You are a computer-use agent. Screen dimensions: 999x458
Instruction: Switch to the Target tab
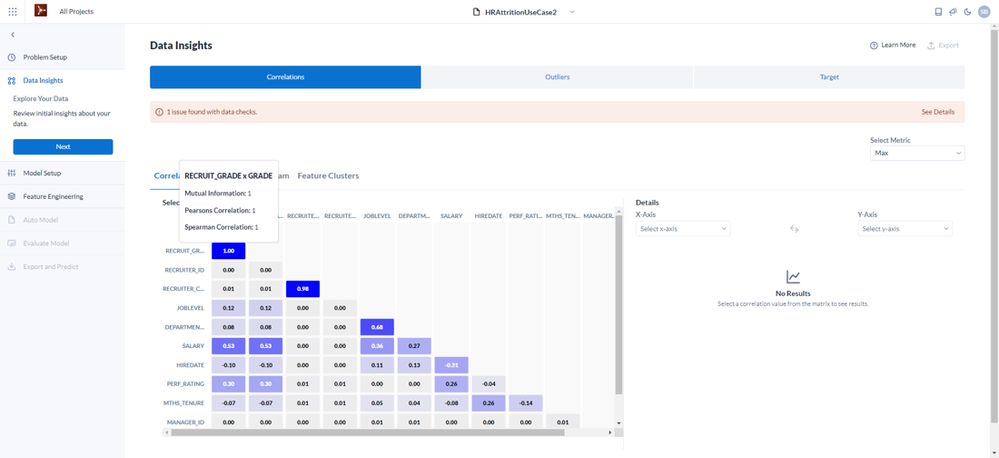click(829, 77)
